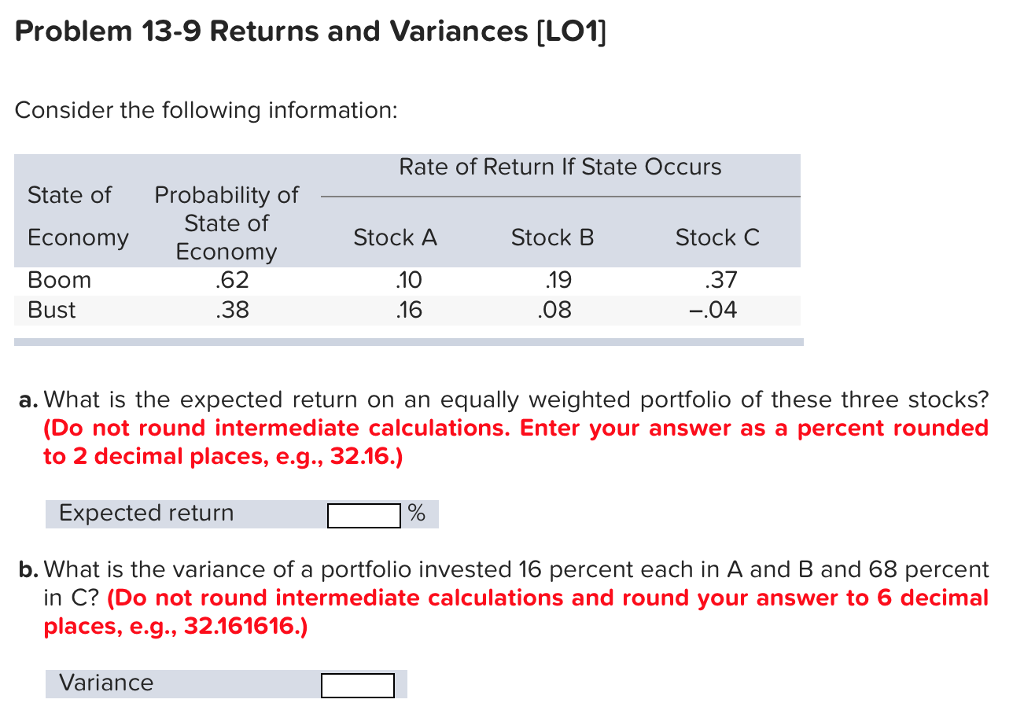Click the Rate of Return If State Occurs header
This screenshot has height=714, width=1024.
click(560, 167)
